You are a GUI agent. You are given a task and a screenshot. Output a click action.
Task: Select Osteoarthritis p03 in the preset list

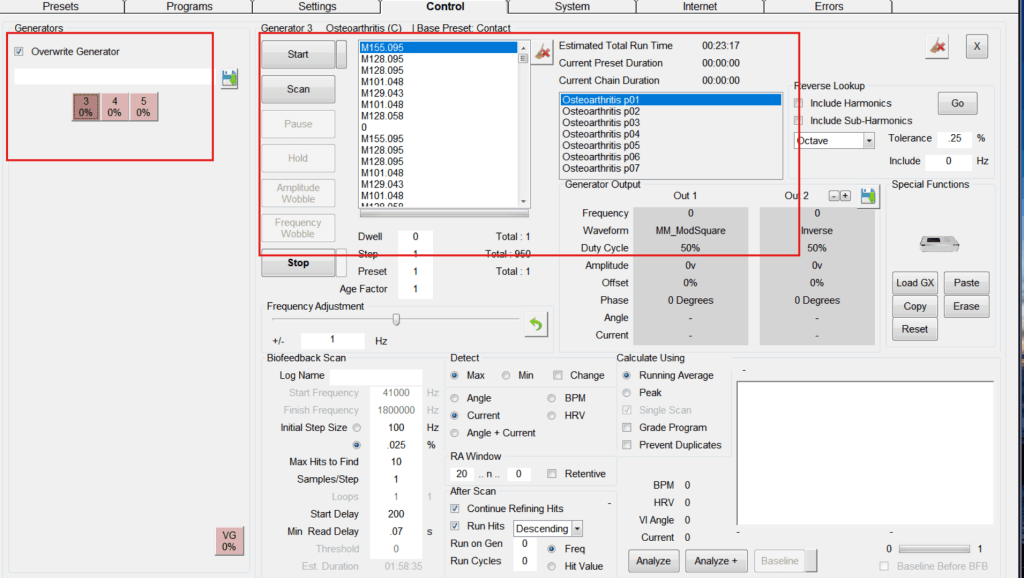tap(601, 123)
